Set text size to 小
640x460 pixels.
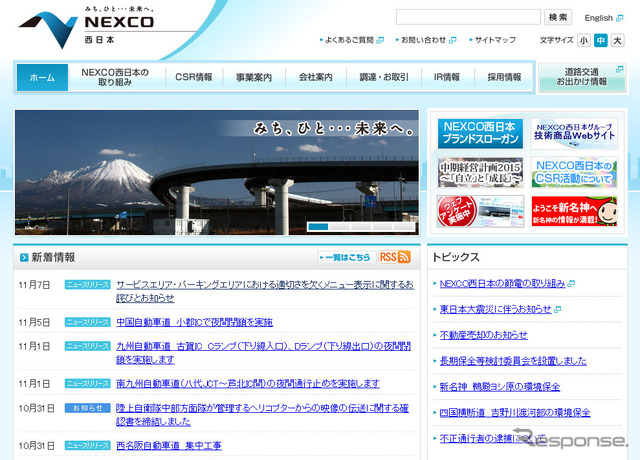584,40
